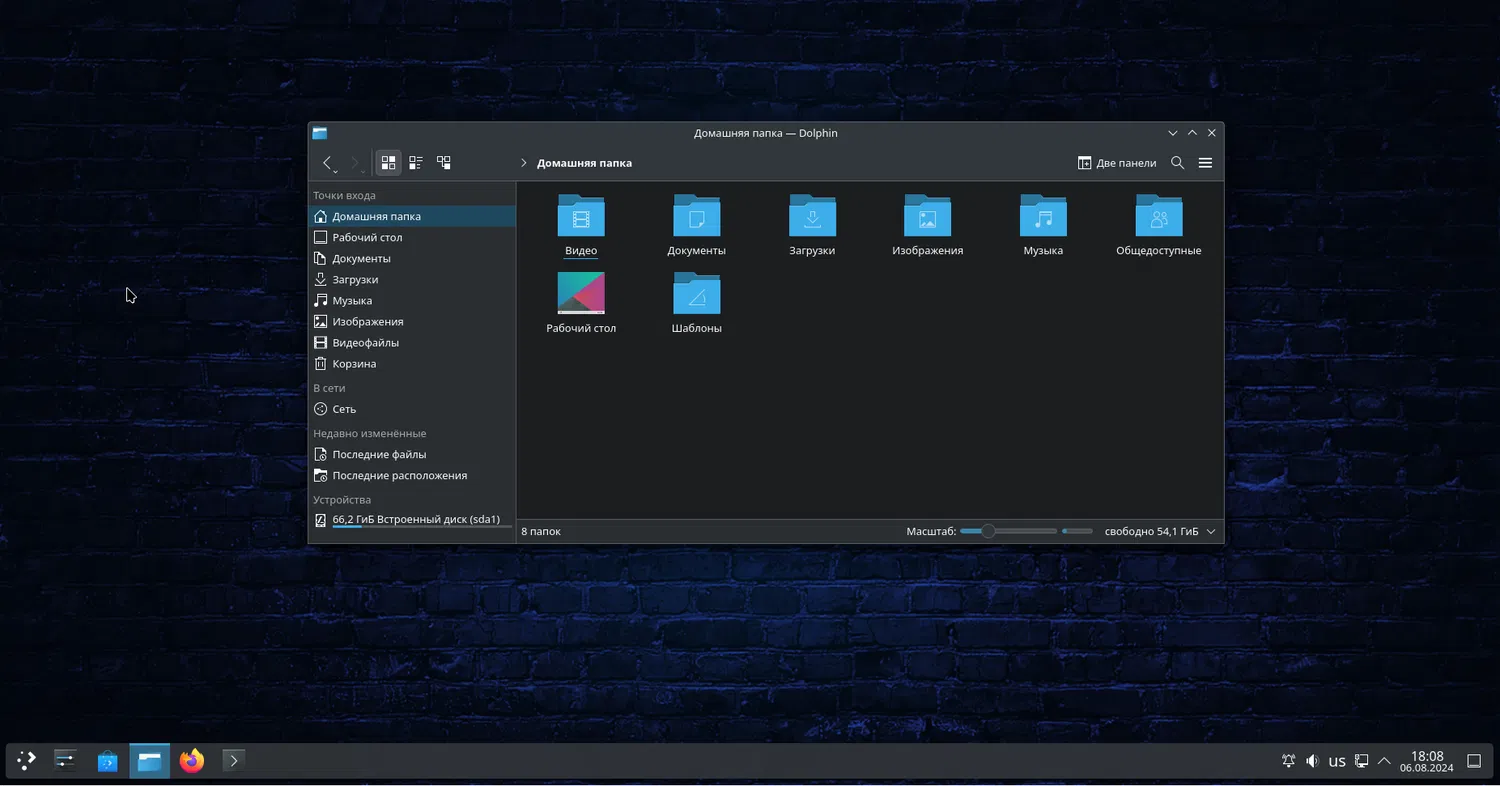Switch to Compact view mode
The height and width of the screenshot is (786, 1500).
pos(416,162)
